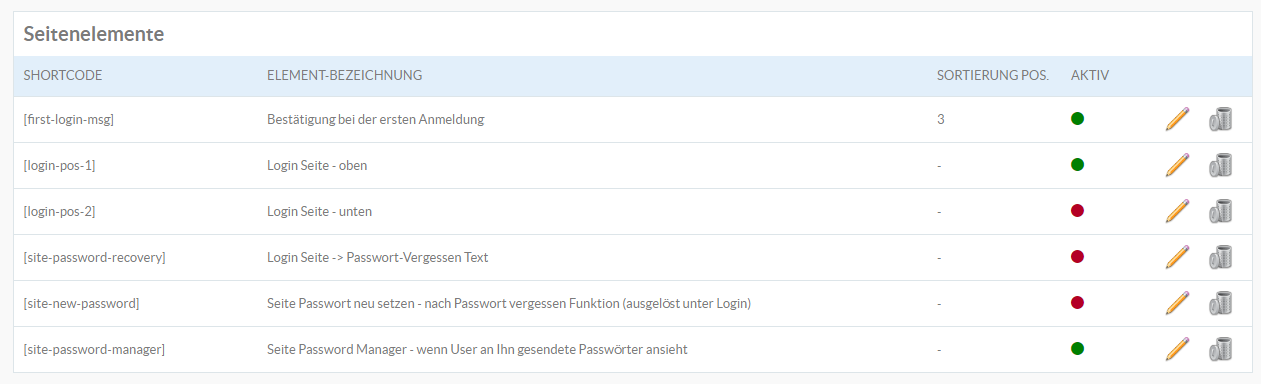This screenshot has width=1261, height=384.
Task: Select the 'Login Seite - oben' description
Action: (317, 165)
